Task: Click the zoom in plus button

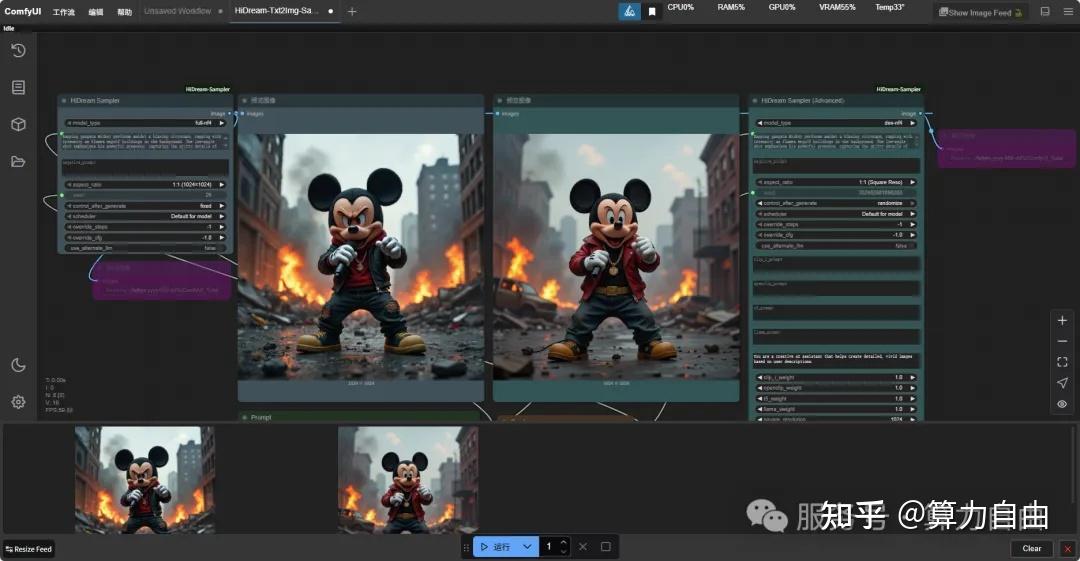Action: 1062,321
